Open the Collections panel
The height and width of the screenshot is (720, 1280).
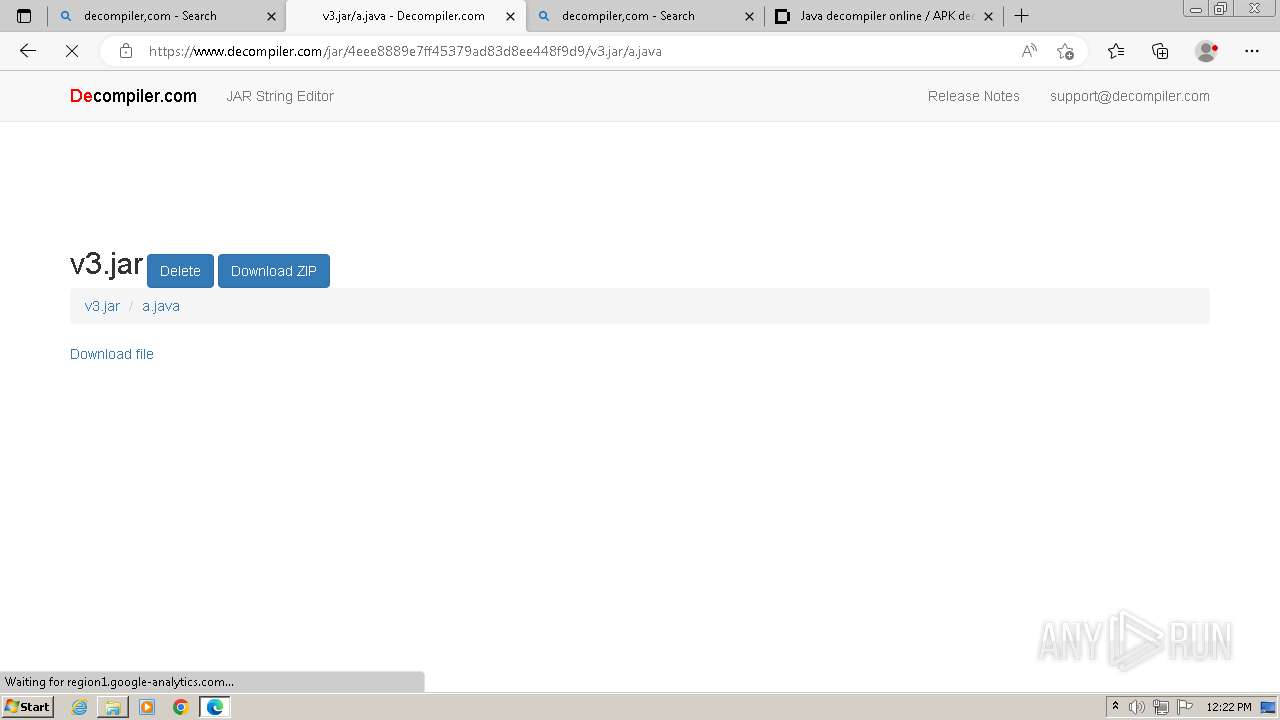coord(1160,51)
